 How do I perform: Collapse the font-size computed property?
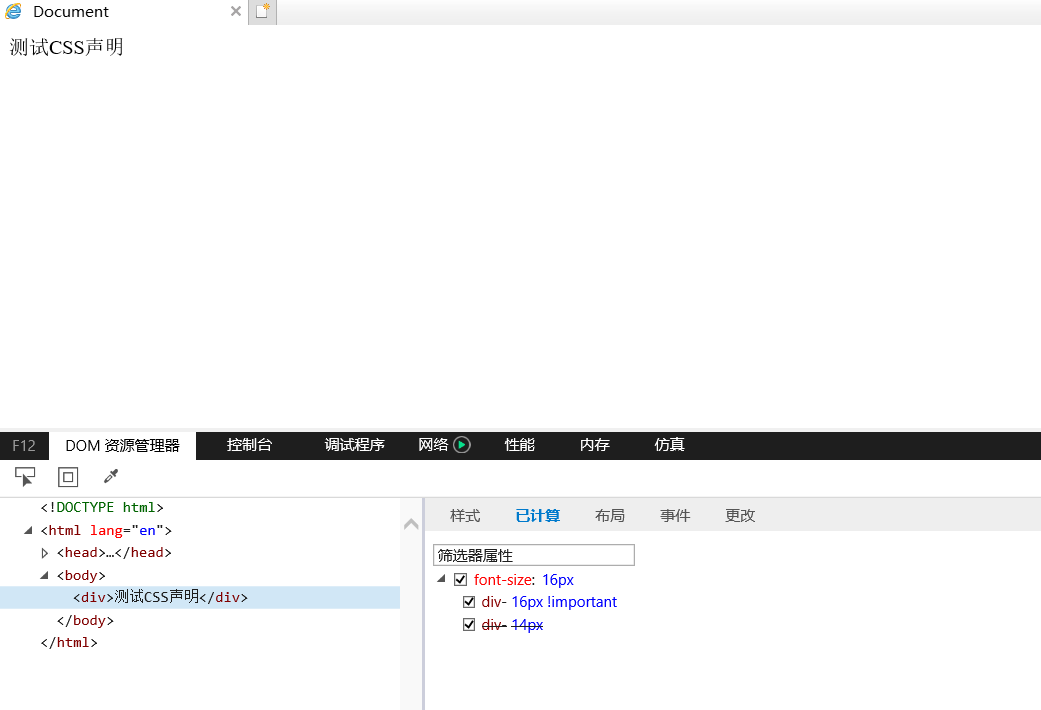442,579
